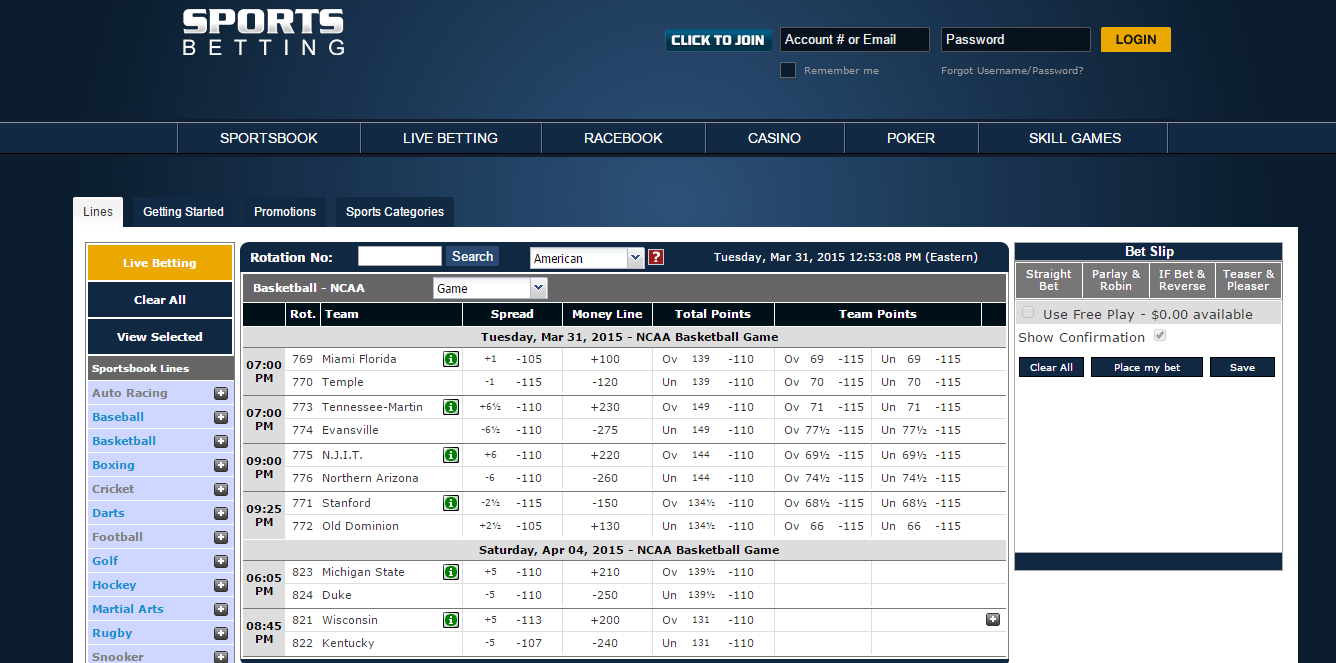
Task: Open the Game period dropdown
Action: click(490, 288)
